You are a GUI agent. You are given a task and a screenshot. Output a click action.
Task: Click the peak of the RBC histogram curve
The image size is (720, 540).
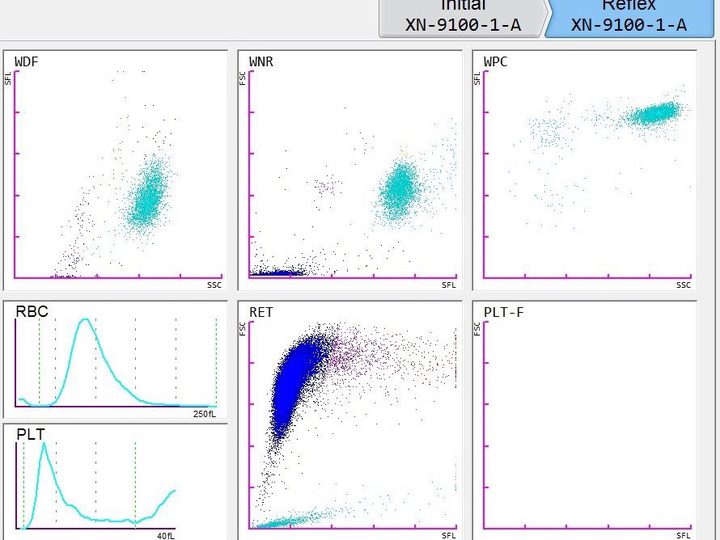tap(84, 320)
